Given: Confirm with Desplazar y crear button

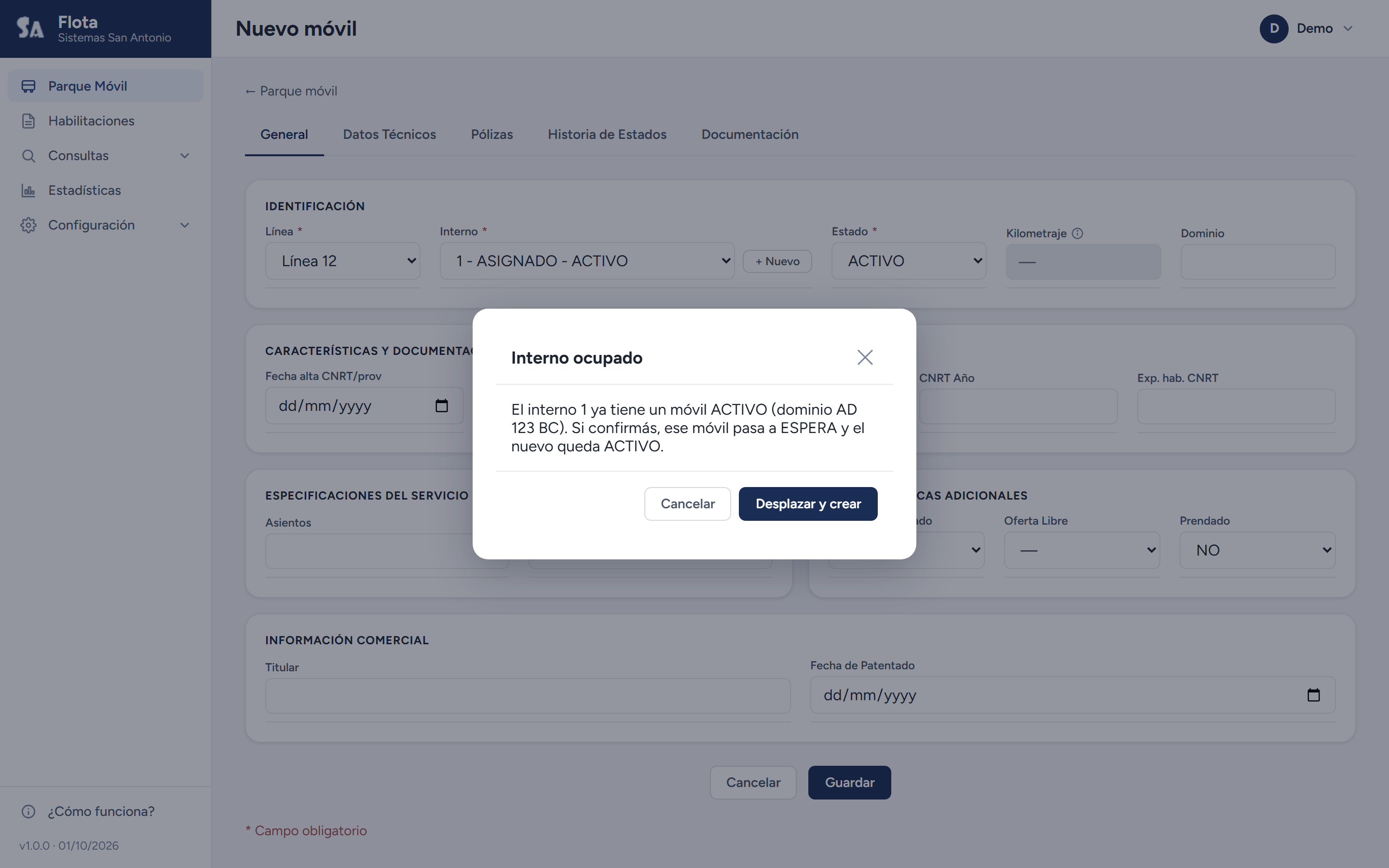Looking at the screenshot, I should (808, 504).
